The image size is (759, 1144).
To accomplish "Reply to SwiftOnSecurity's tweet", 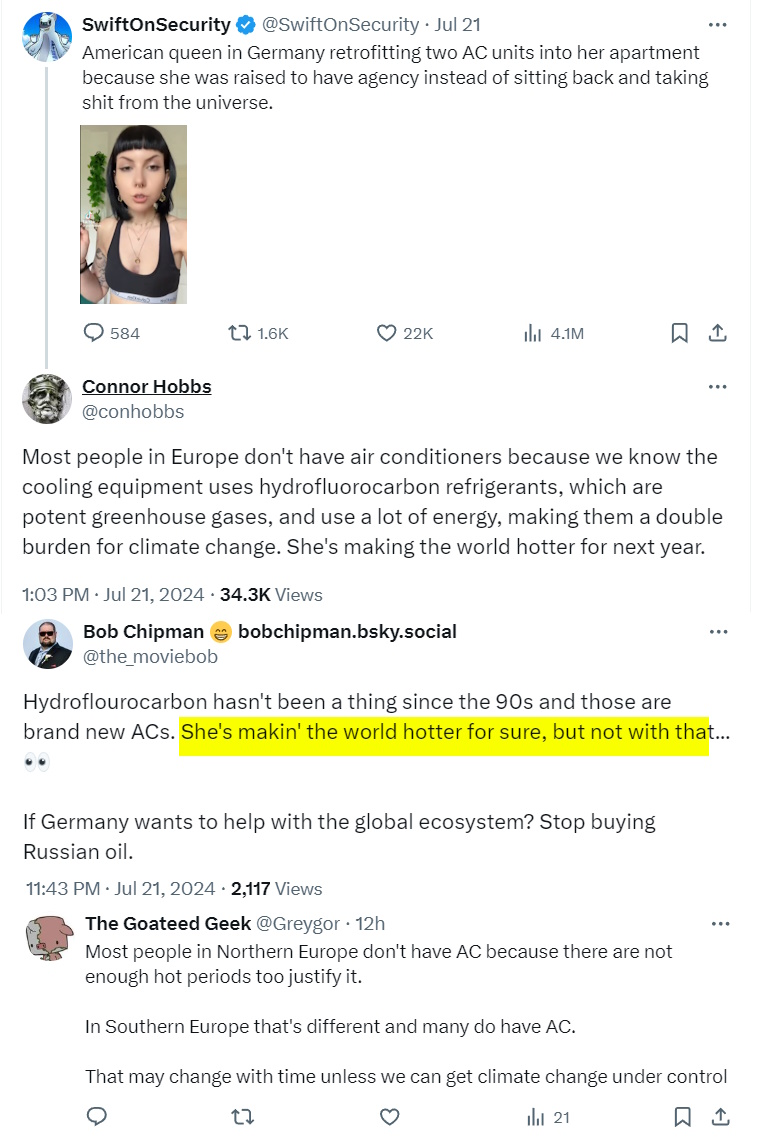I will (x=94, y=333).
